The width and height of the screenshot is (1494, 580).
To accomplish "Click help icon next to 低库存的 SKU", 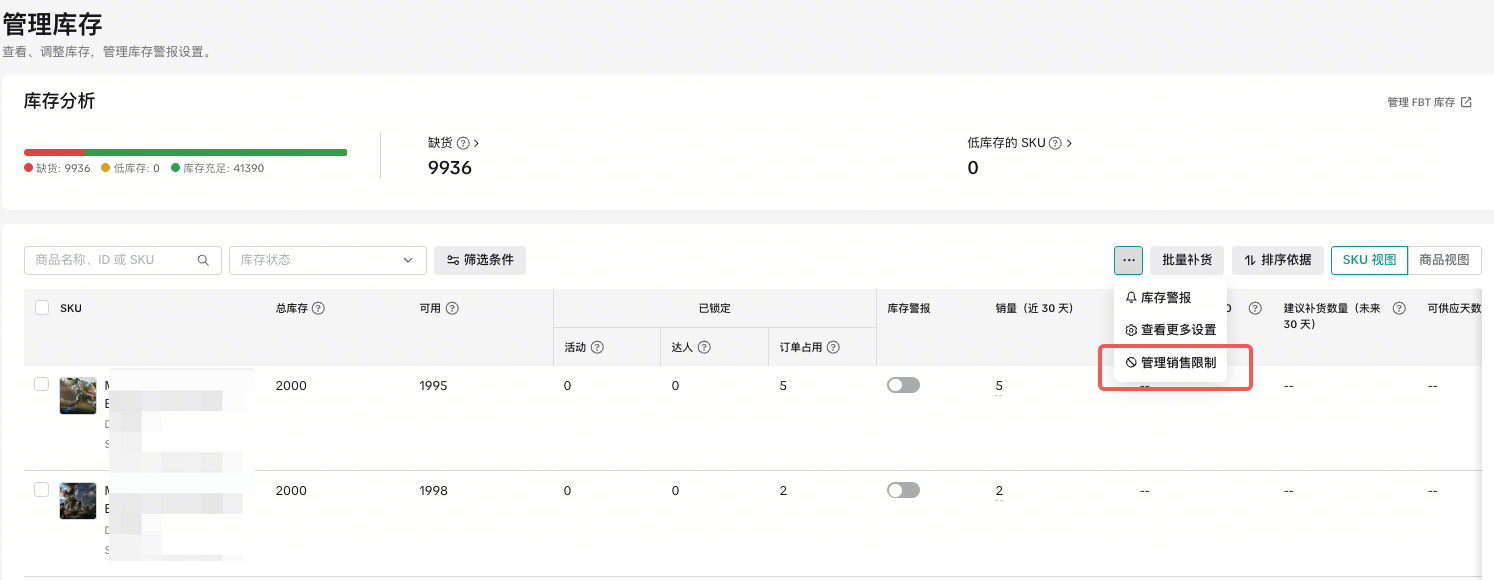I will click(x=1055, y=143).
